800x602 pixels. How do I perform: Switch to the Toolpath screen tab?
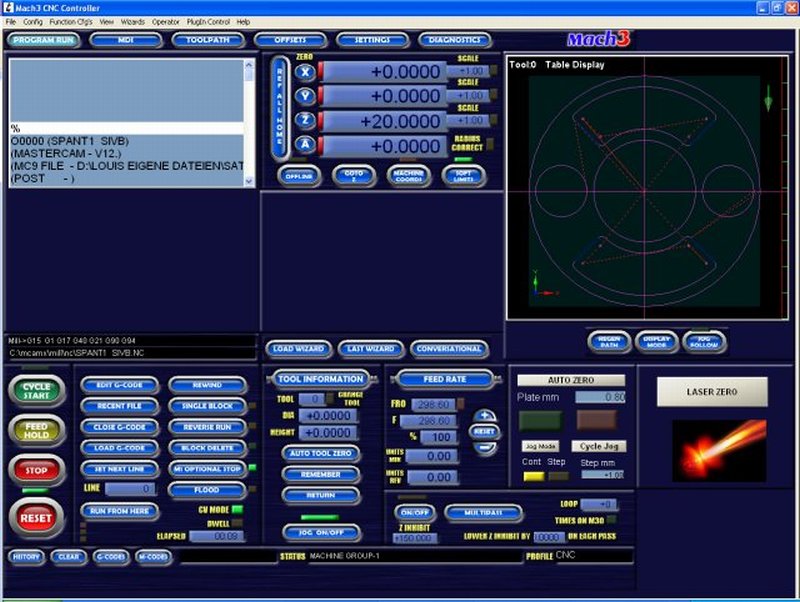tap(208, 40)
